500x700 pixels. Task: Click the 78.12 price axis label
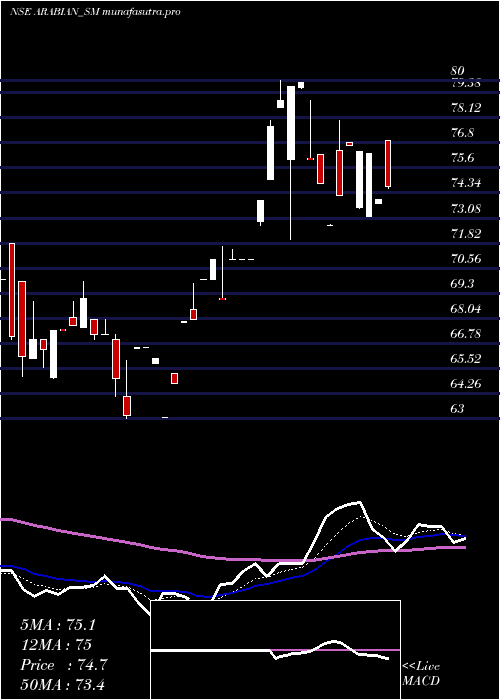pyautogui.click(x=466, y=108)
